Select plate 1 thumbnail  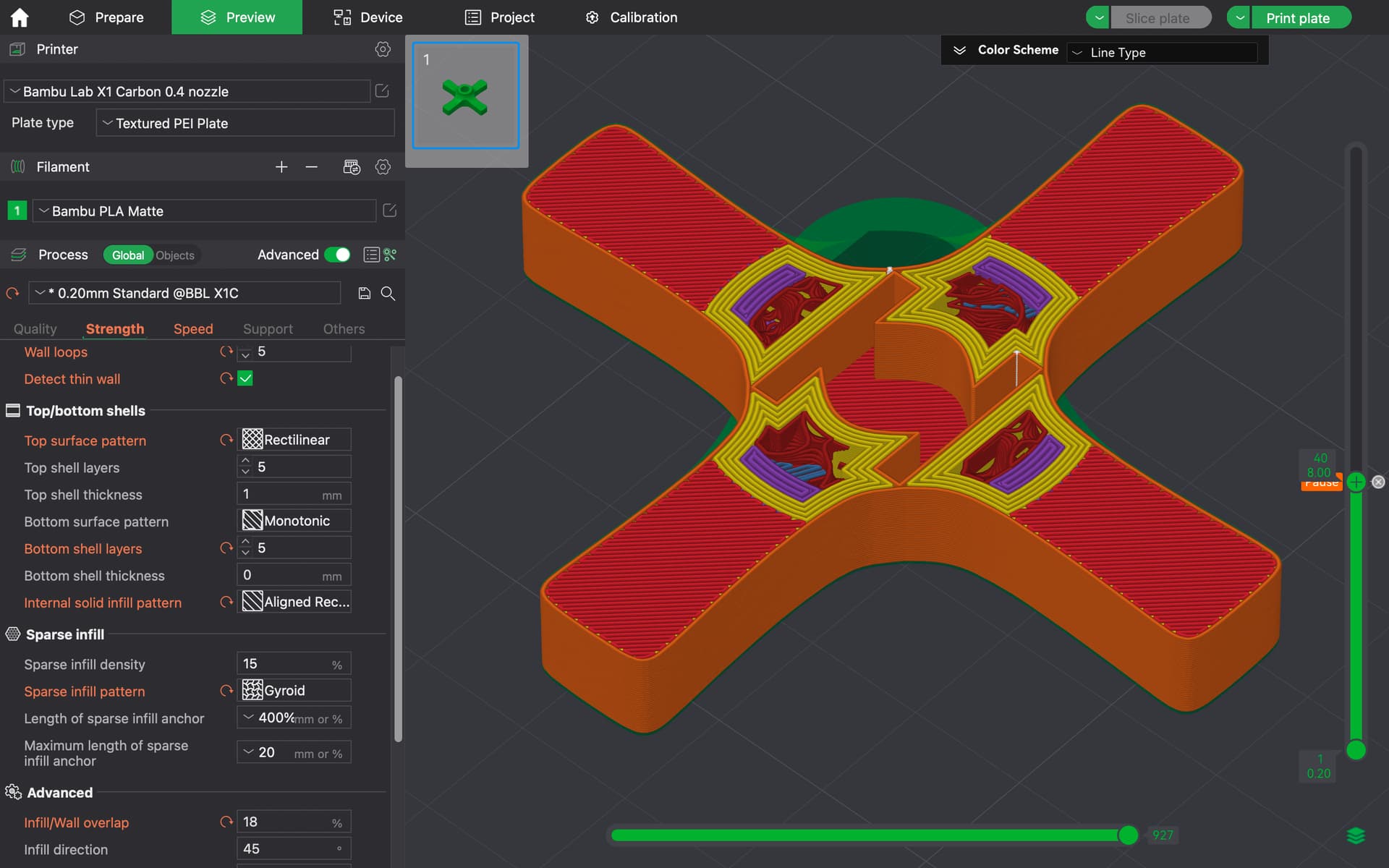tap(466, 95)
